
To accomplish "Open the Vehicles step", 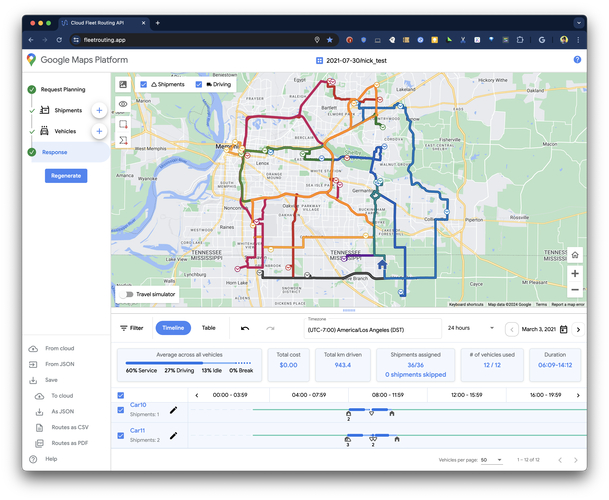I will tap(65, 131).
